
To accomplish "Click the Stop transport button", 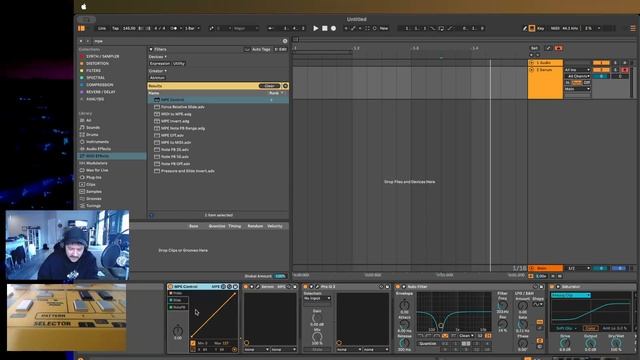I will point(325,28).
